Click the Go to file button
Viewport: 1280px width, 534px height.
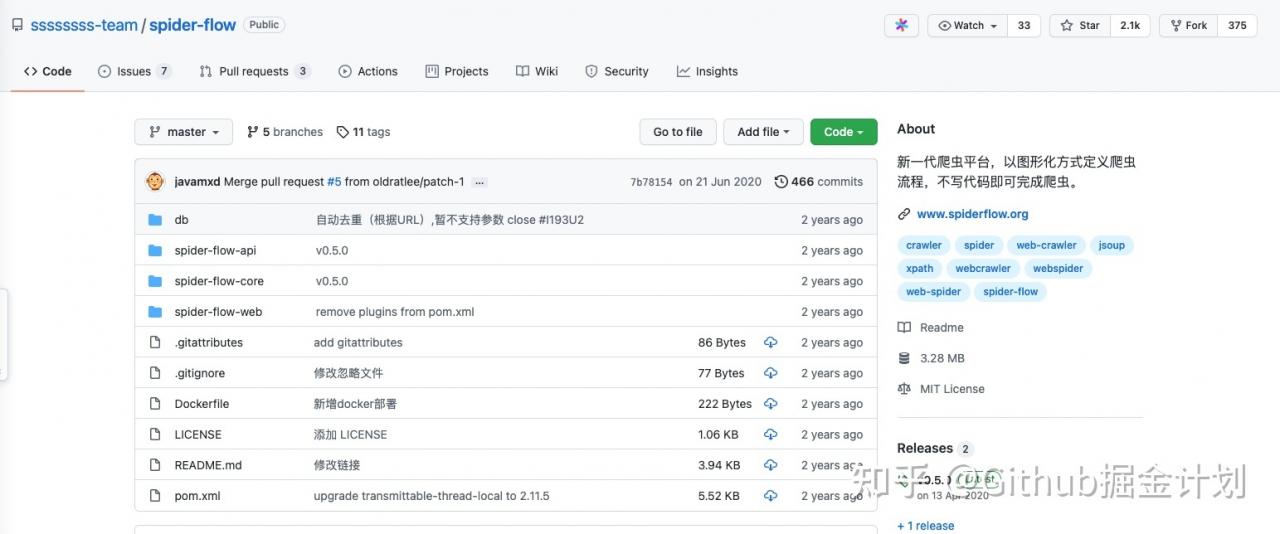coord(678,132)
